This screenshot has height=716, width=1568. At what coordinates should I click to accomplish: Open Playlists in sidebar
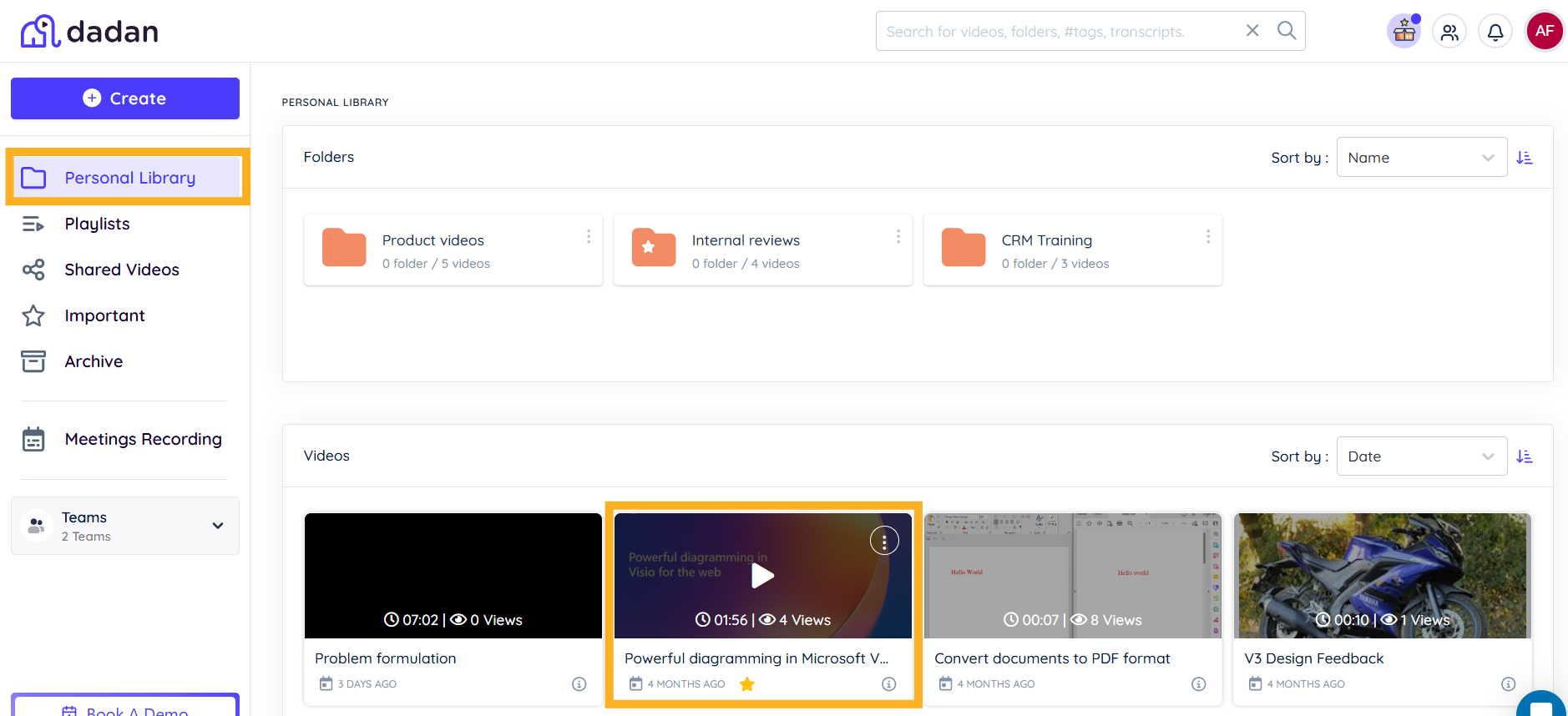coord(97,224)
